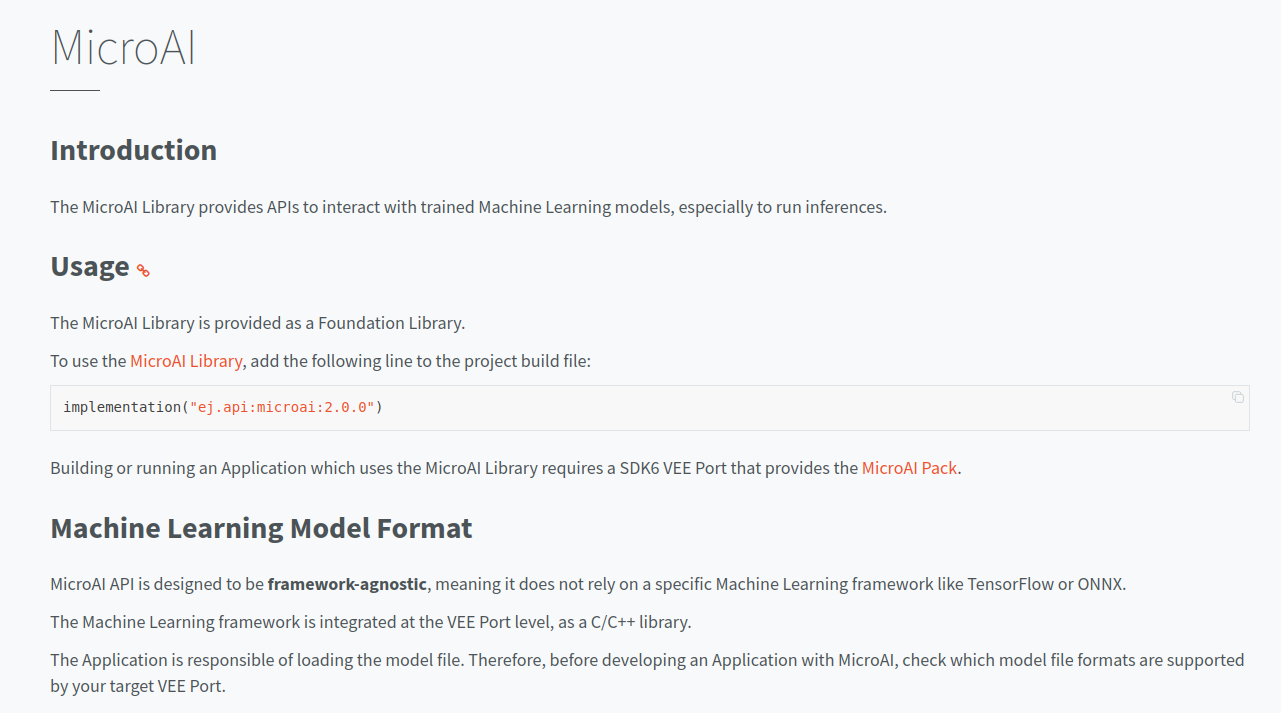1281x713 pixels.
Task: Click the short rule under the MicroAI title
Action: 75,90
